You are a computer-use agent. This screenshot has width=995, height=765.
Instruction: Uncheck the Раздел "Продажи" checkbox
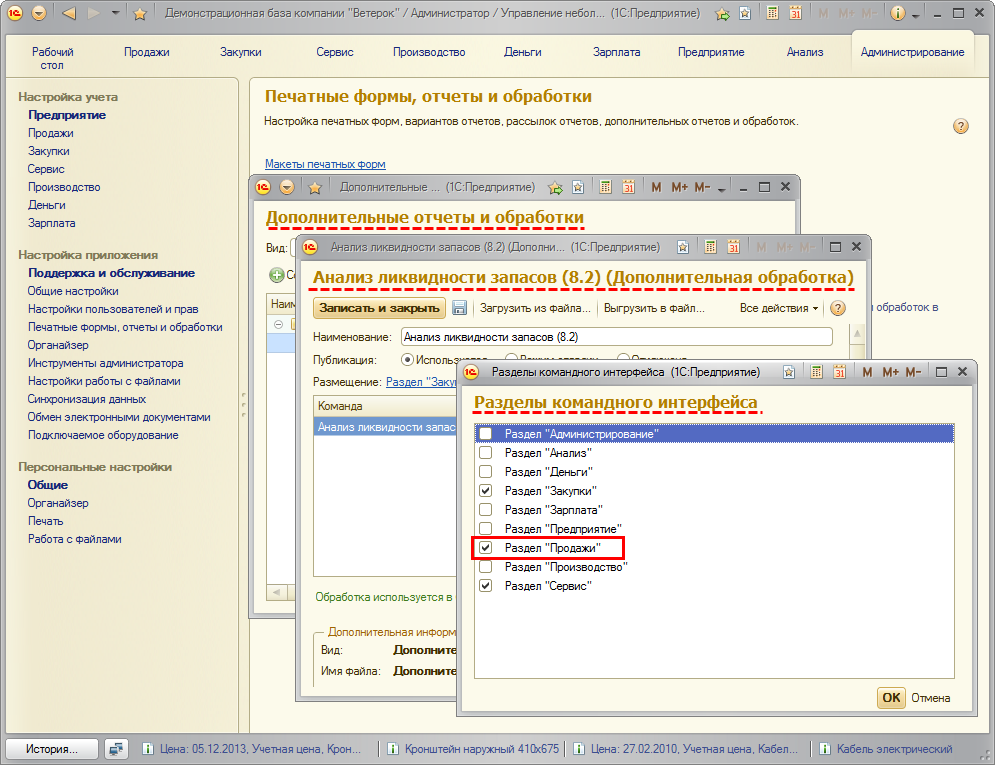coord(486,548)
